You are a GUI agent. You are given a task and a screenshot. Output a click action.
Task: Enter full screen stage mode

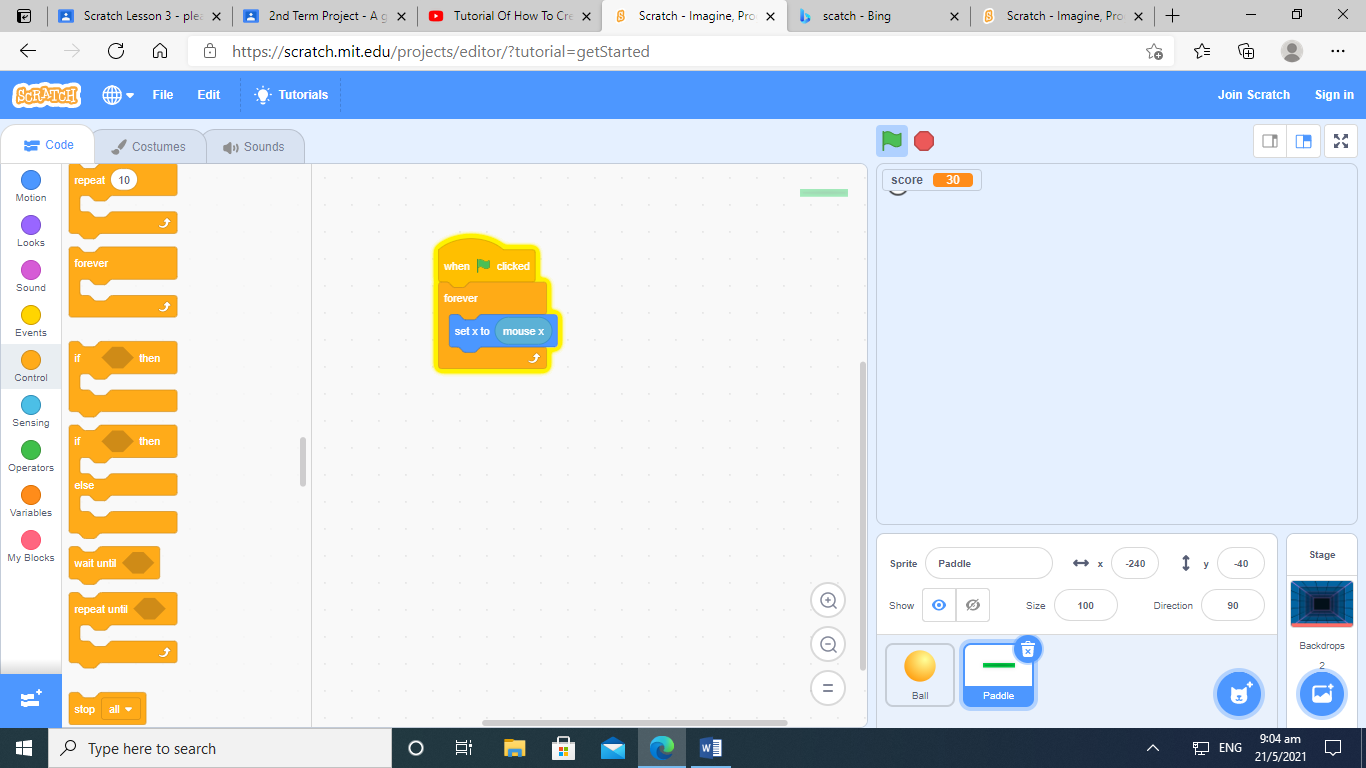1341,142
